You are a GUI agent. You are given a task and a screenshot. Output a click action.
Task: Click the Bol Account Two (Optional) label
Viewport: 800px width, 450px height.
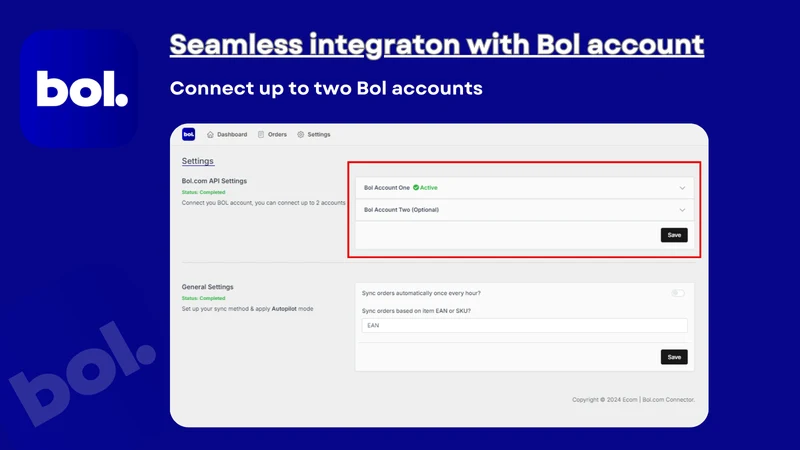[401, 210]
